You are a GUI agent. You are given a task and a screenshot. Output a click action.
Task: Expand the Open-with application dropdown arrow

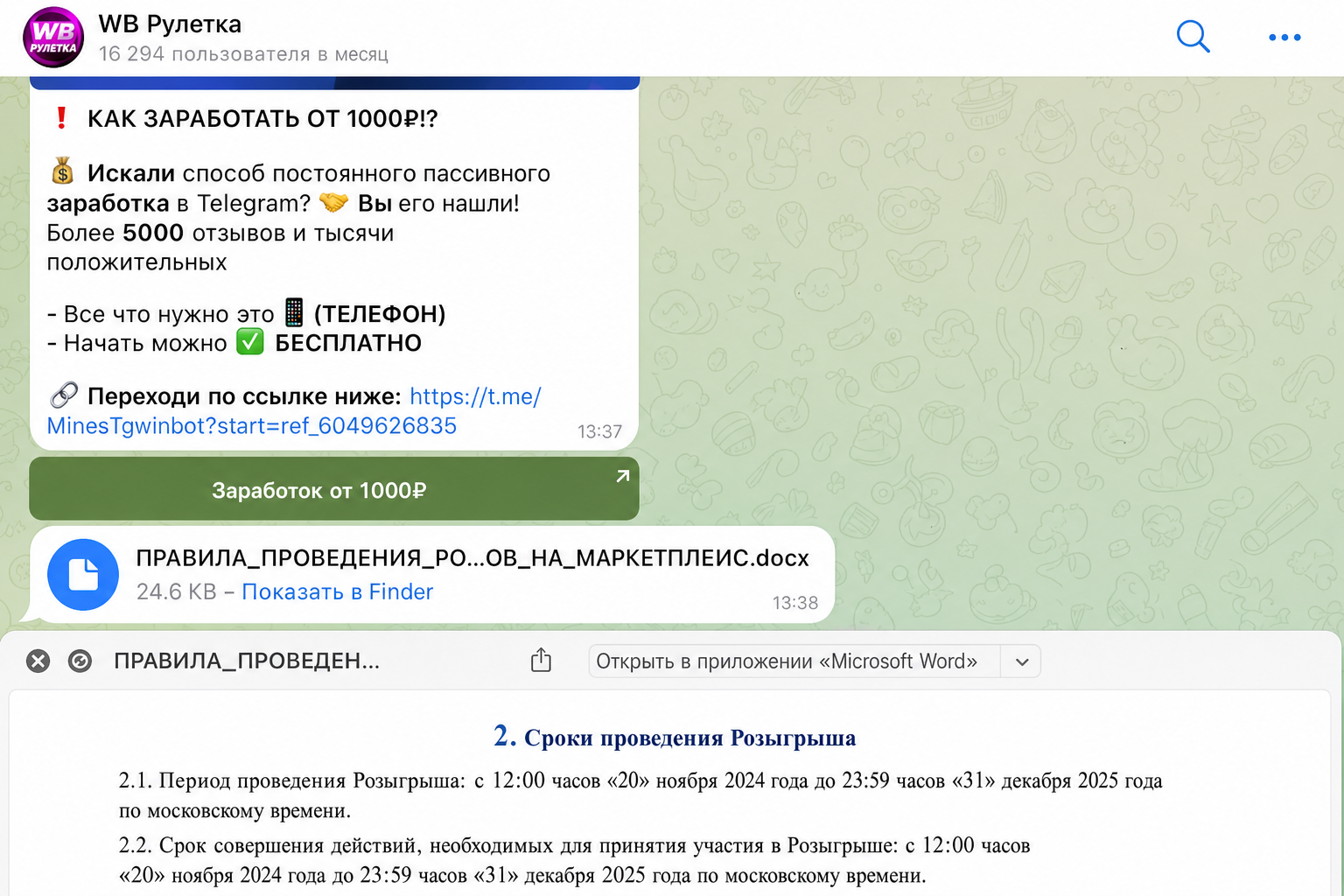point(1021,661)
